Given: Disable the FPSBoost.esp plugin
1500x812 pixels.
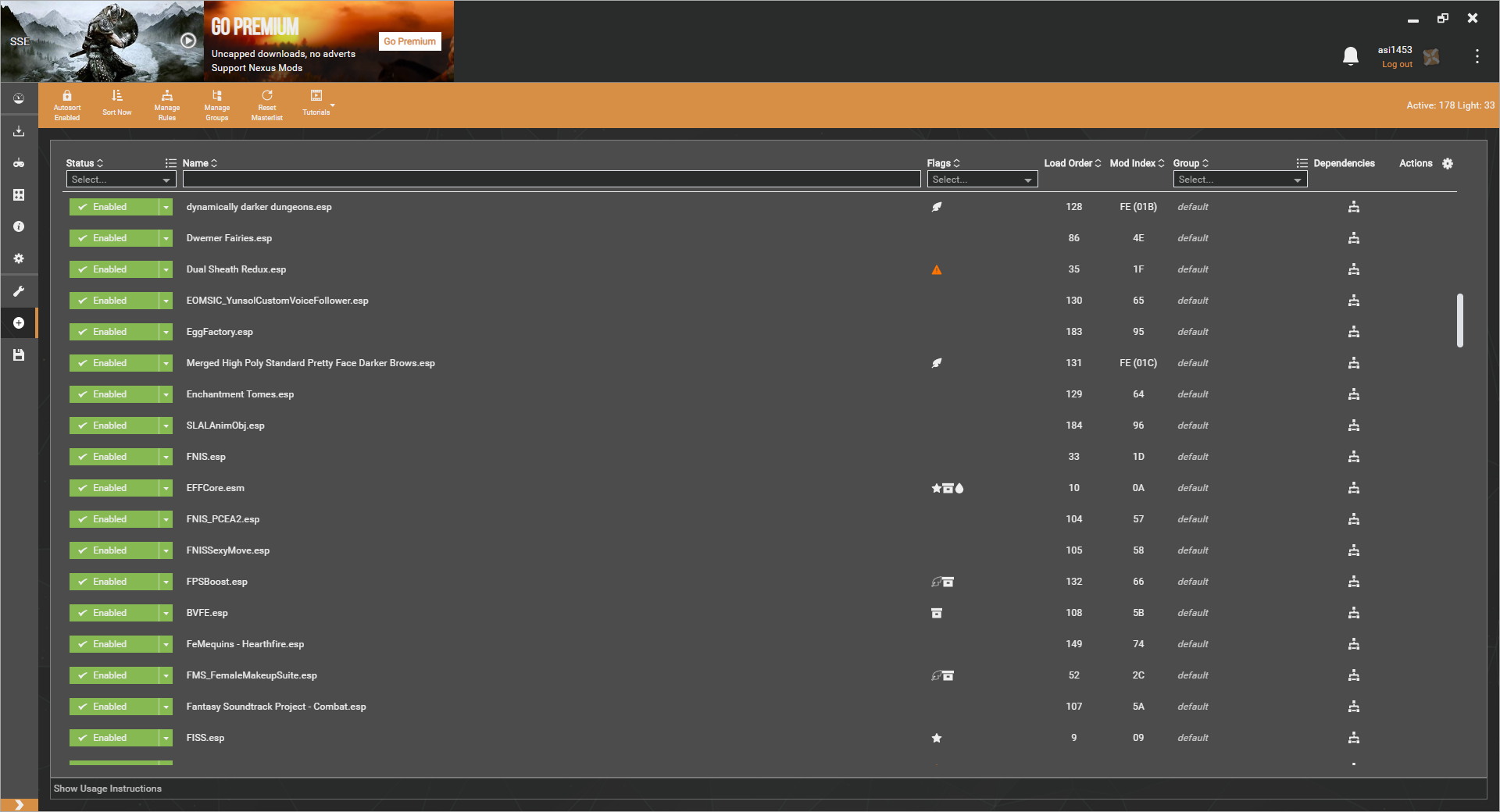Looking at the screenshot, I should point(113,582).
